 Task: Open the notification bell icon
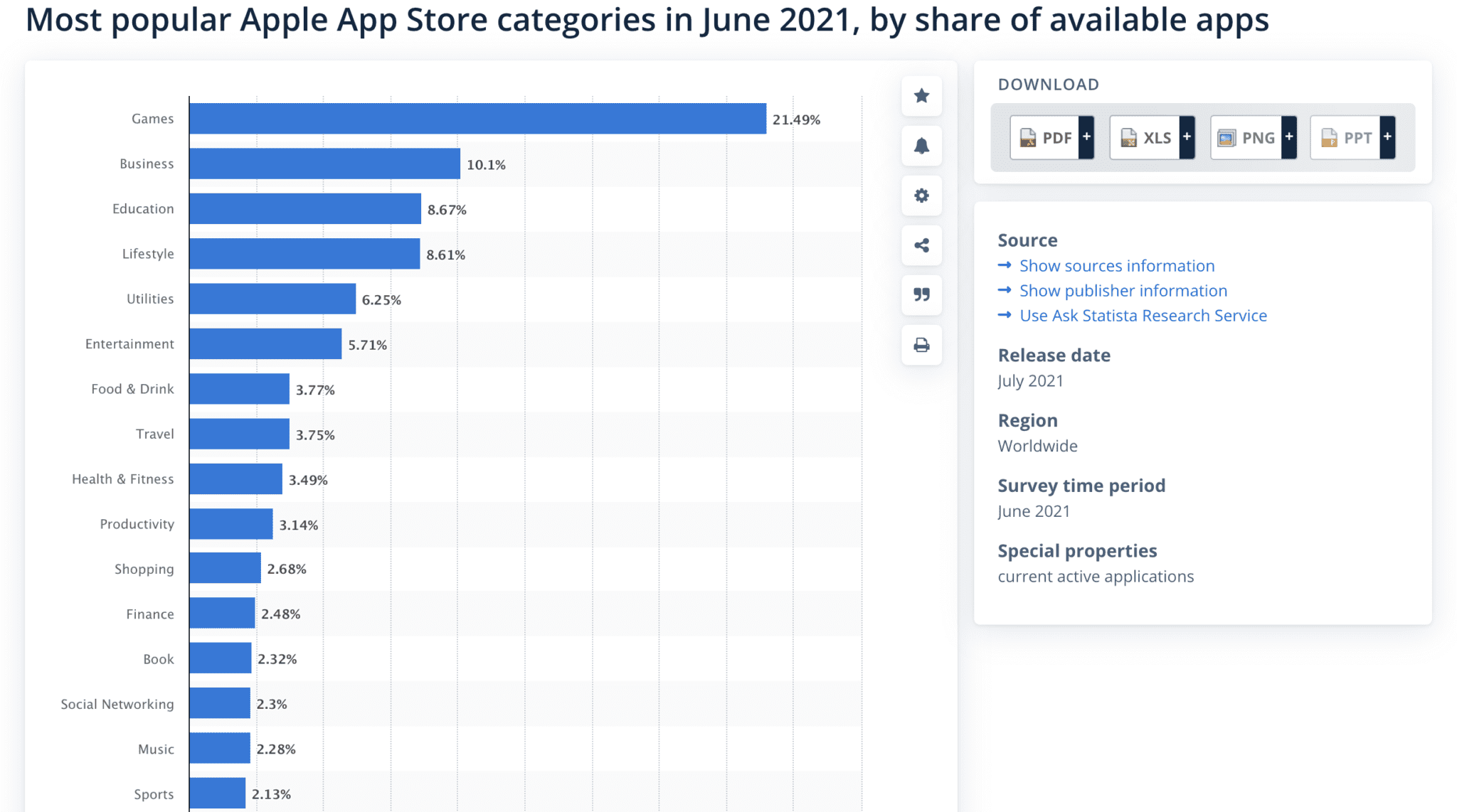[x=921, y=146]
